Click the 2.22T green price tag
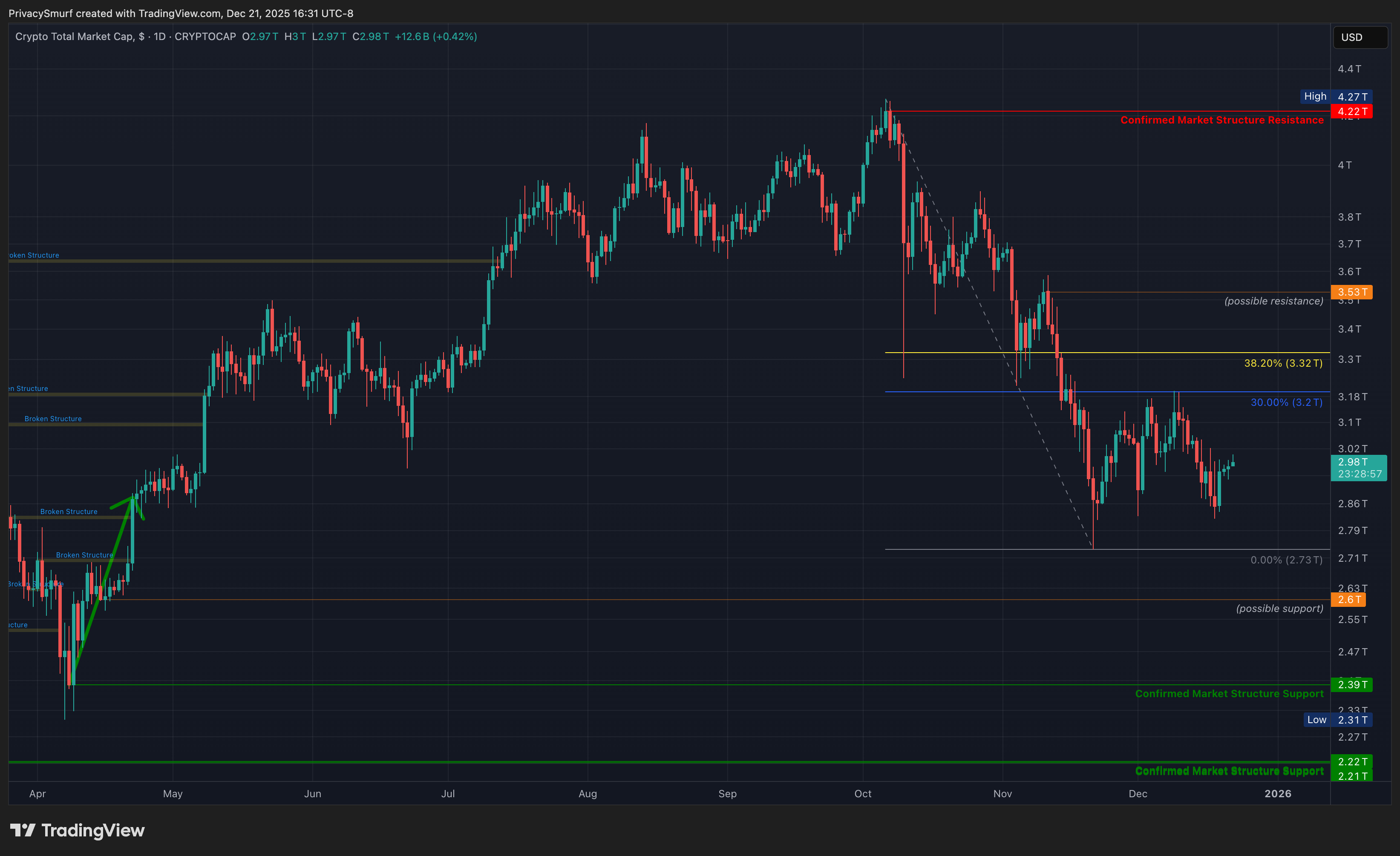The width and height of the screenshot is (1400, 856). click(x=1351, y=762)
